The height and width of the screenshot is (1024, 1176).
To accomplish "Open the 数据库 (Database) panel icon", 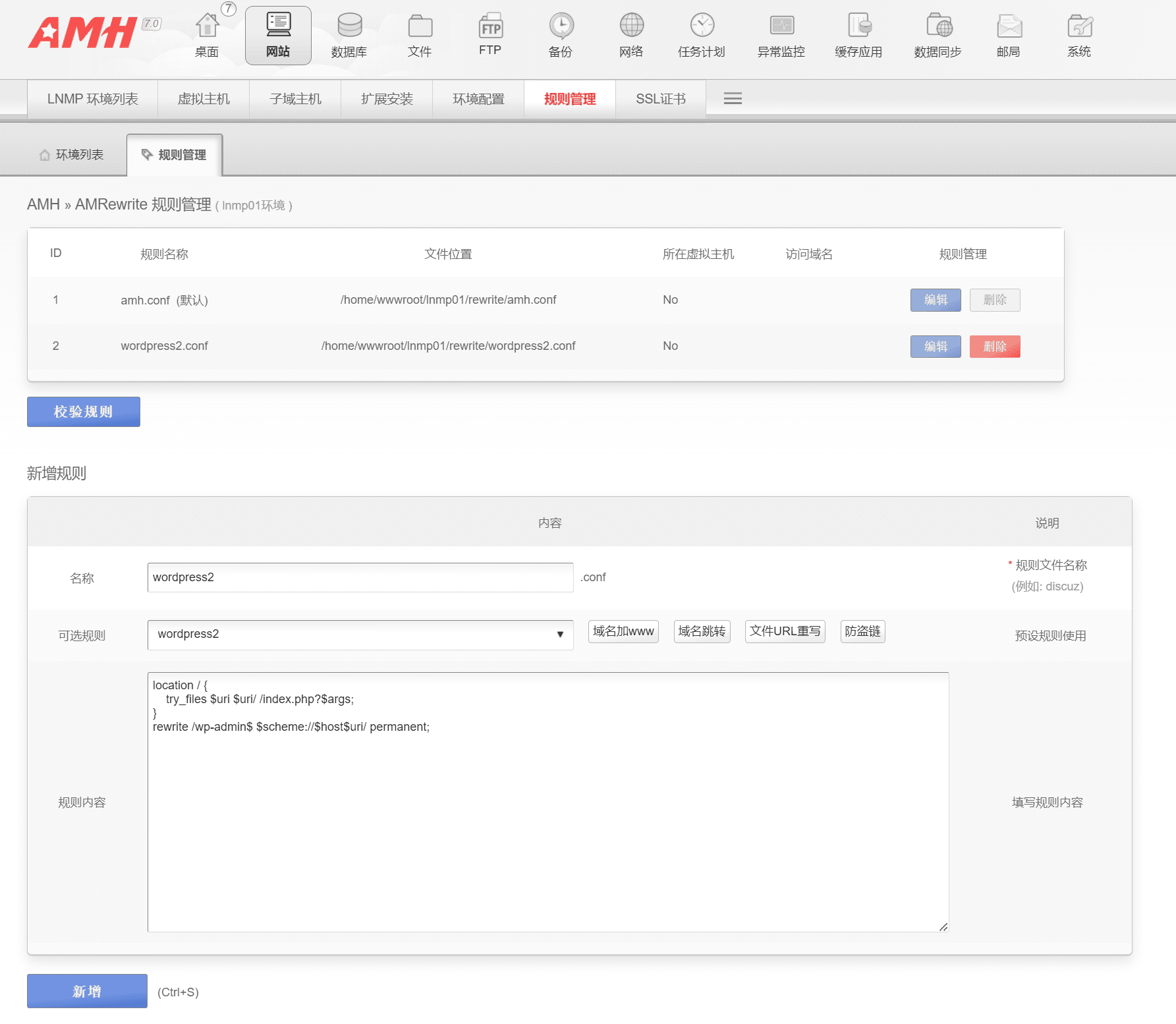I will click(x=350, y=34).
